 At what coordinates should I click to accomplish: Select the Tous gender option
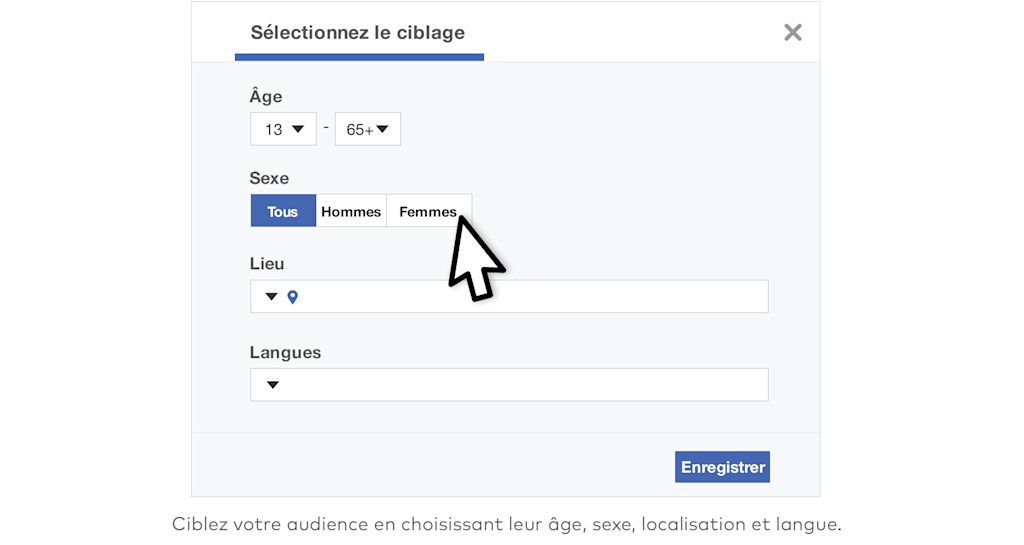[x=283, y=211]
